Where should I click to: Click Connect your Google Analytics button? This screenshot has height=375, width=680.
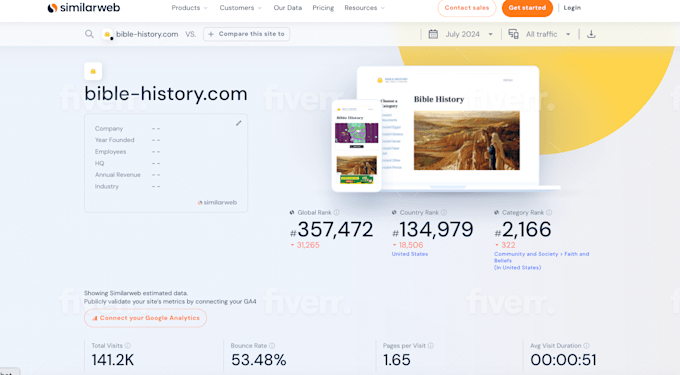click(x=145, y=318)
